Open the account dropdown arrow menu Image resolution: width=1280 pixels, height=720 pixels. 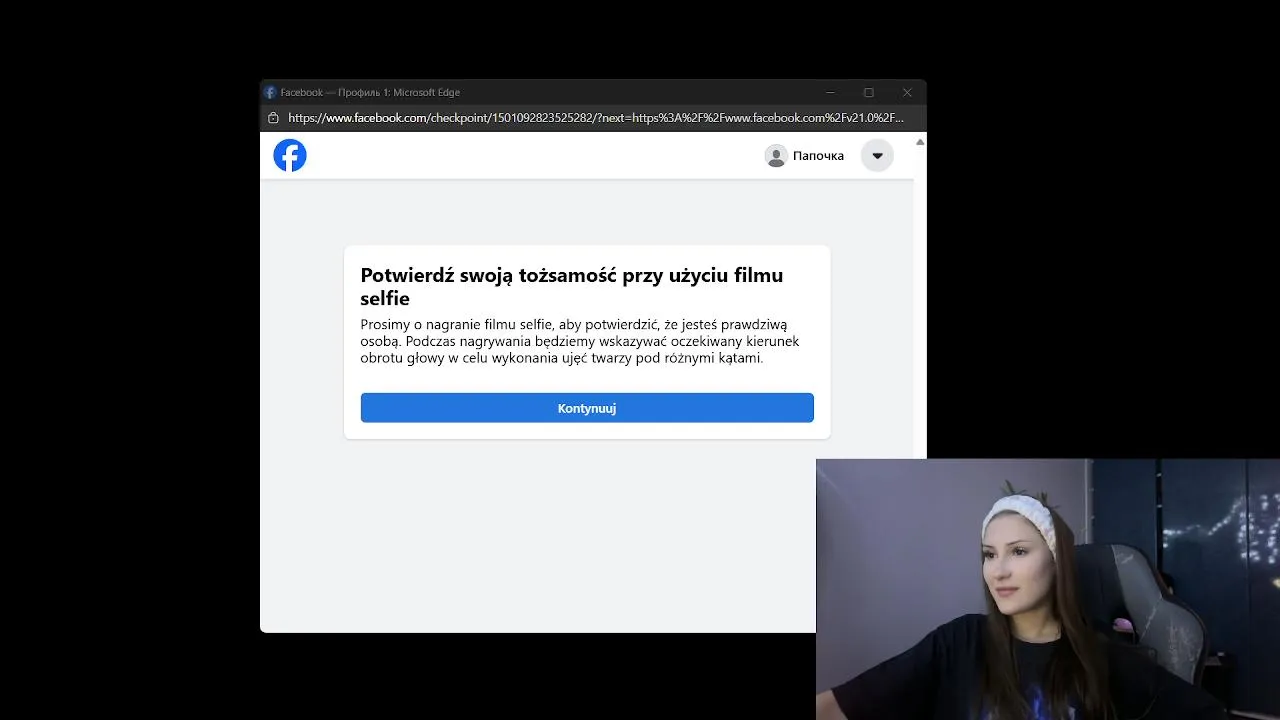pos(877,155)
